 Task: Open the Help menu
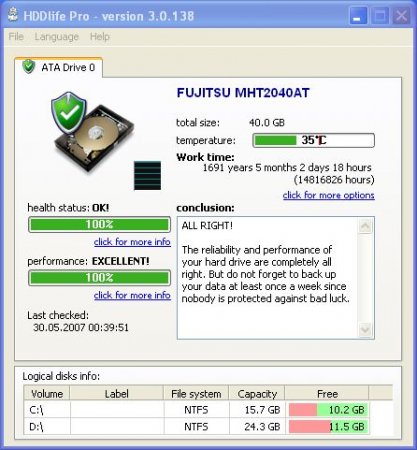(100, 36)
